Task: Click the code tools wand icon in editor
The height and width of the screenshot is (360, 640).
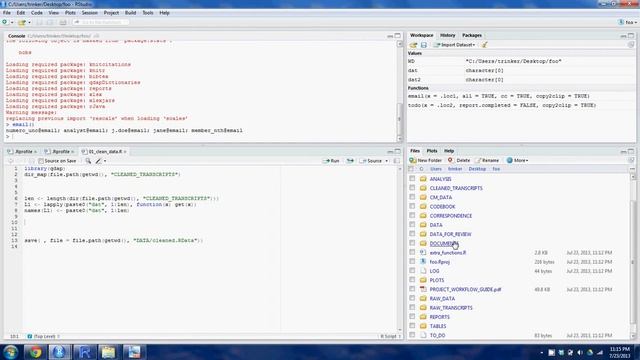Action: 98,161
